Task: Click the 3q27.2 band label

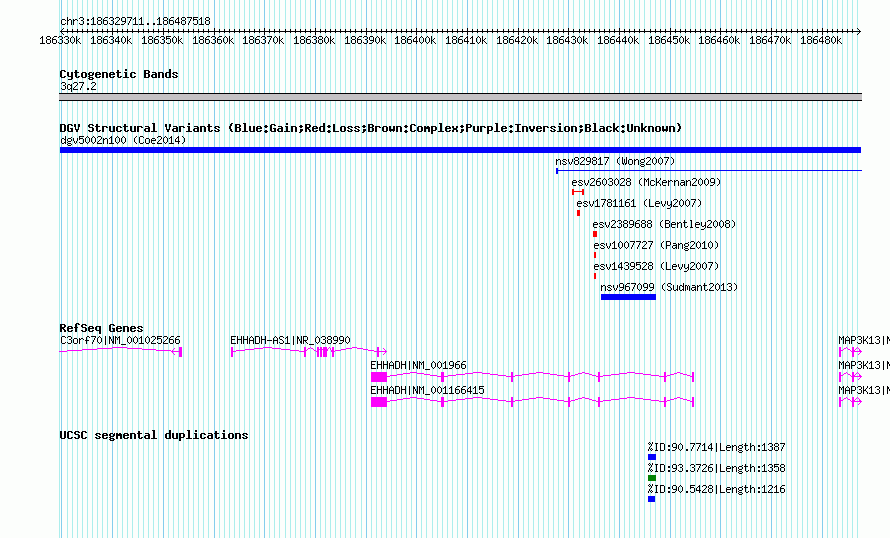Action: (78, 86)
